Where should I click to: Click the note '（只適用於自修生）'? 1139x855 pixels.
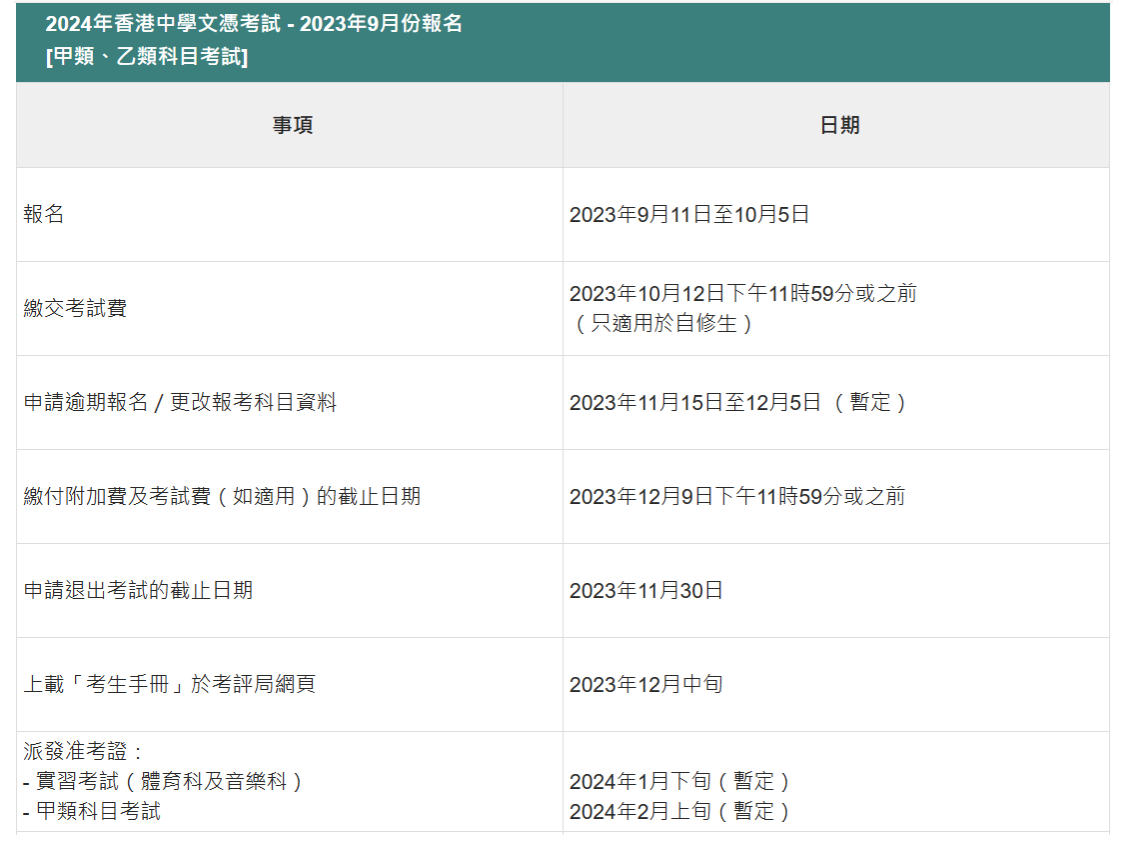click(663, 323)
